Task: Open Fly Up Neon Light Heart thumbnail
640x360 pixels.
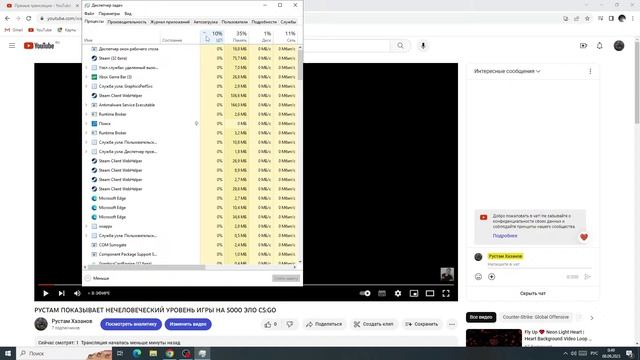Action: [494, 338]
